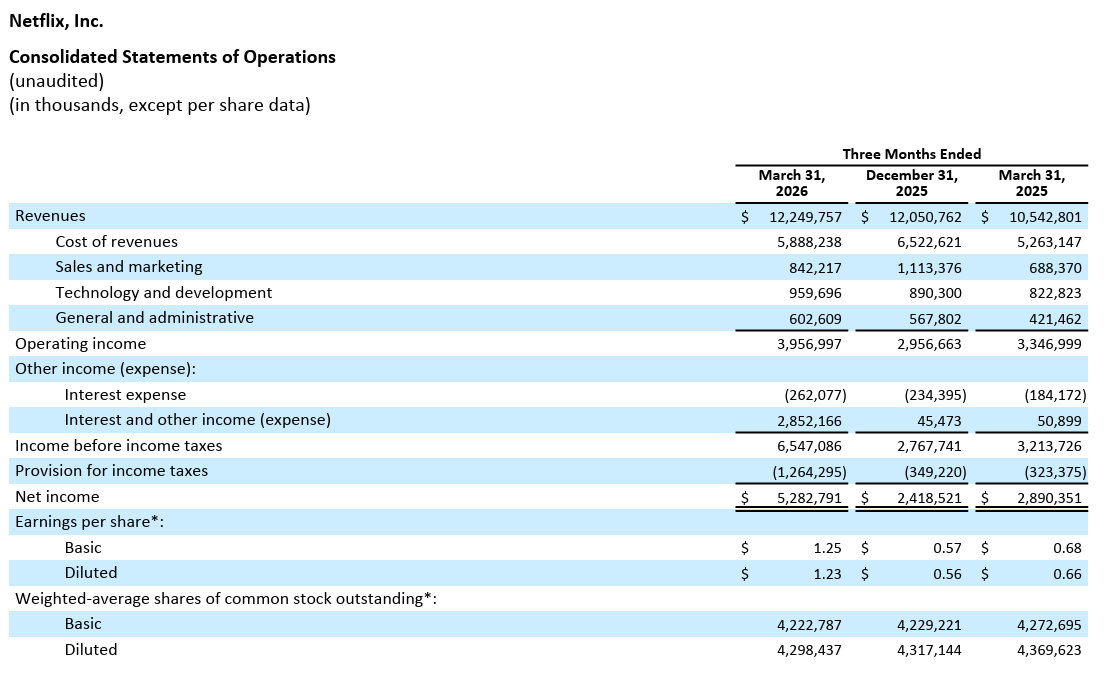The image size is (1106, 677).
Task: Click the Netflix, Inc. company title
Action: (x=56, y=20)
